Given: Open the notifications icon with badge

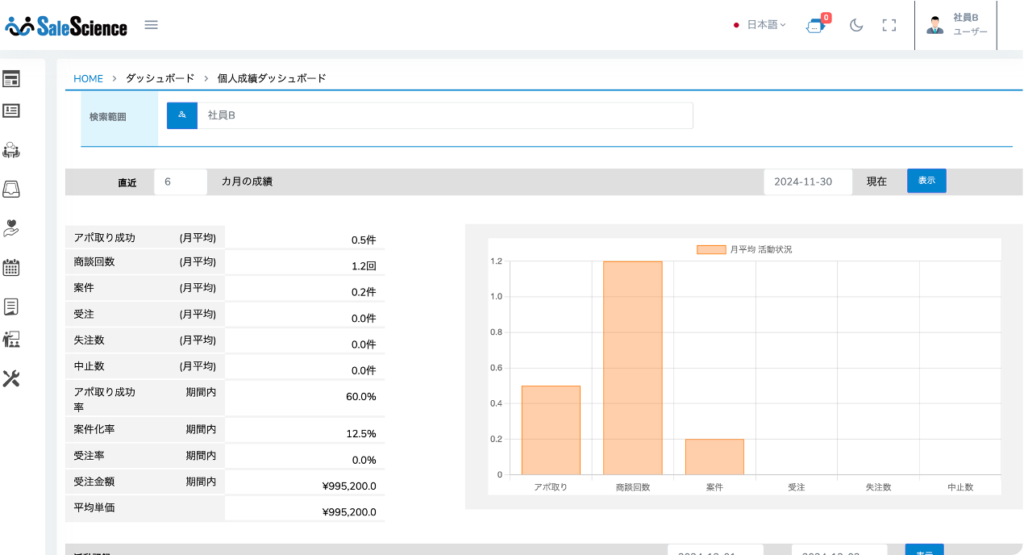Looking at the screenshot, I should pyautogui.click(x=815, y=26).
